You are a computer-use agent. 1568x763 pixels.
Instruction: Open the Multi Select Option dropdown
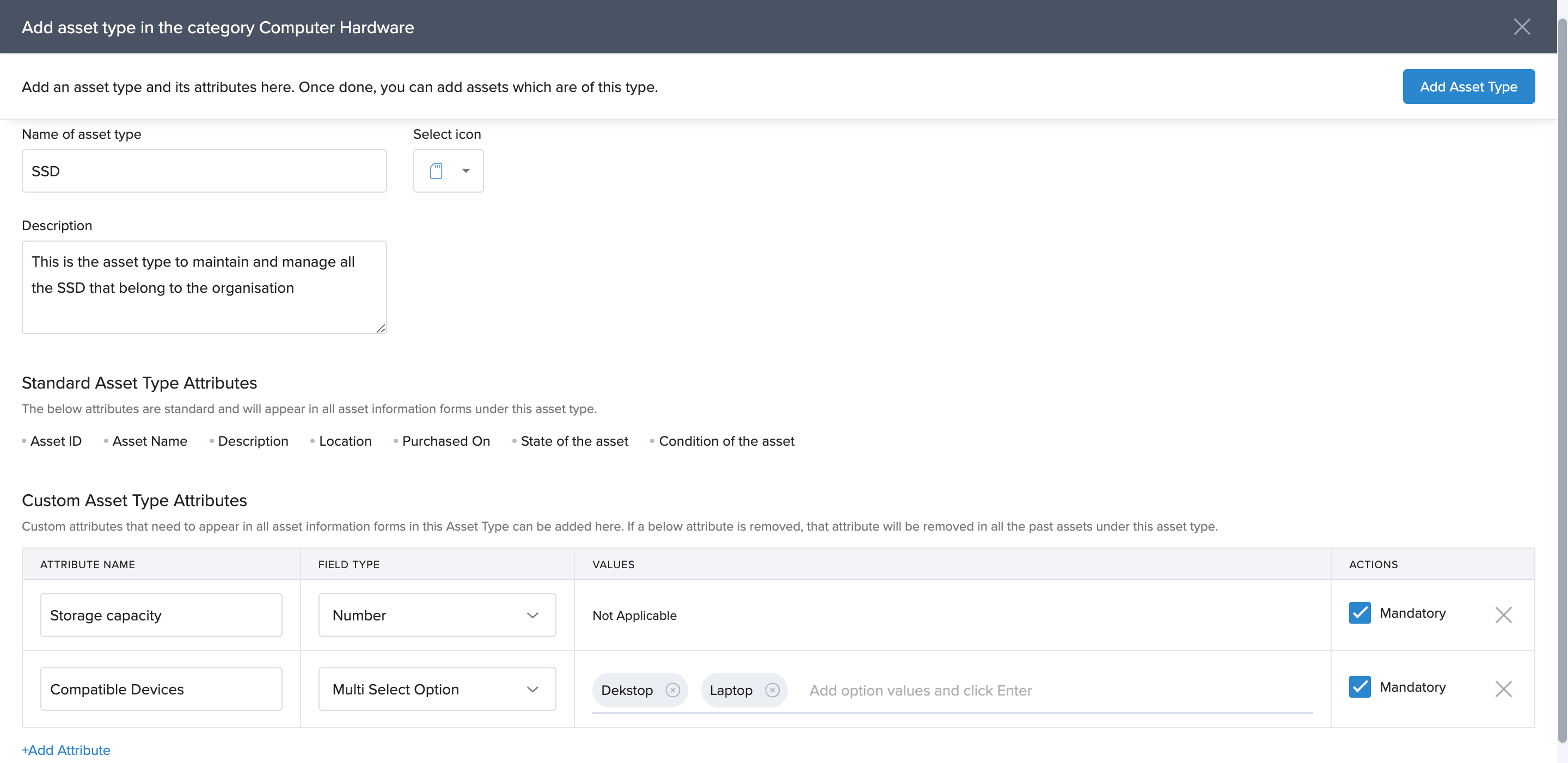pyautogui.click(x=437, y=689)
